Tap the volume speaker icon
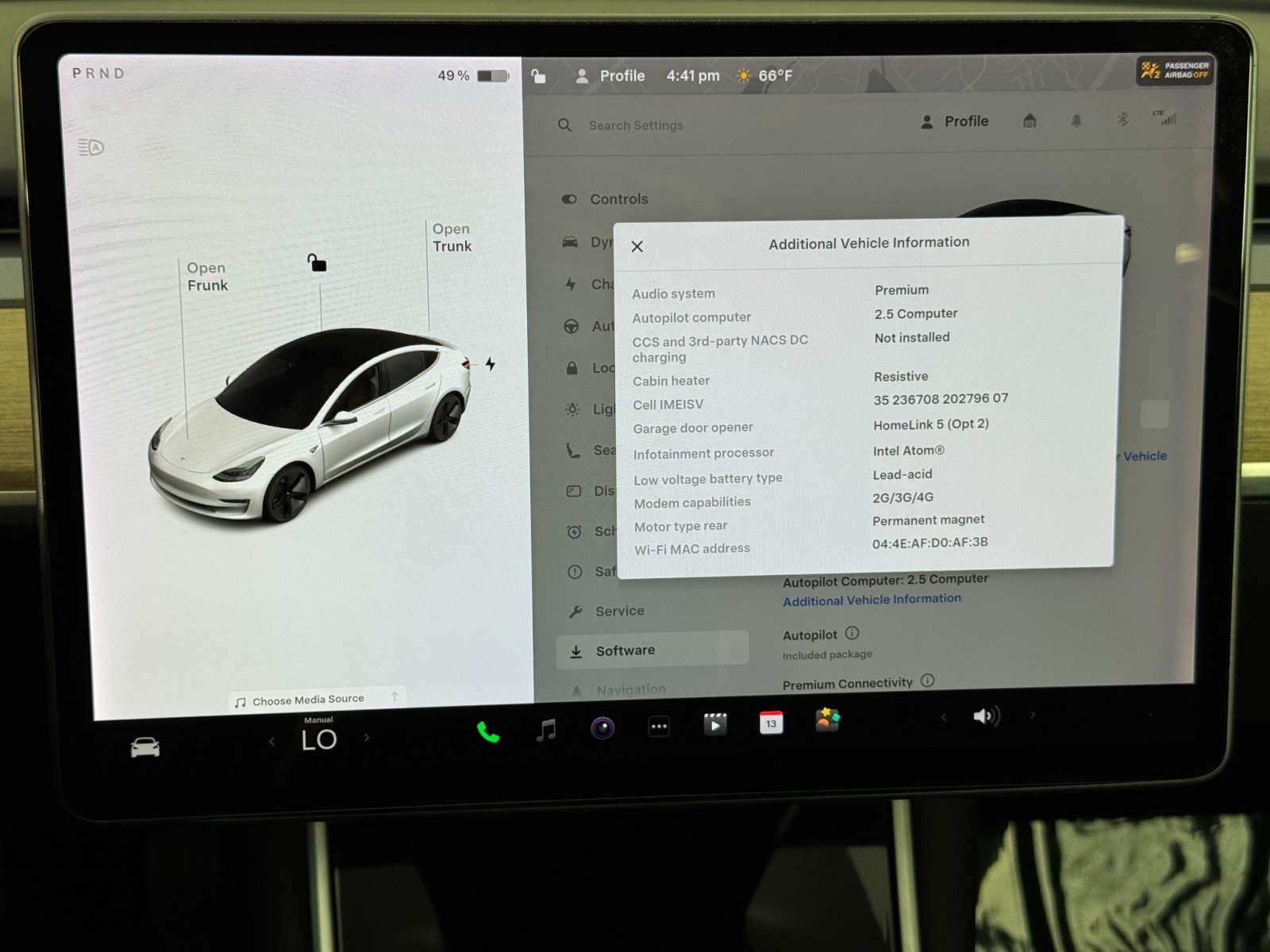Viewport: 1270px width, 952px height. pyautogui.click(x=985, y=716)
